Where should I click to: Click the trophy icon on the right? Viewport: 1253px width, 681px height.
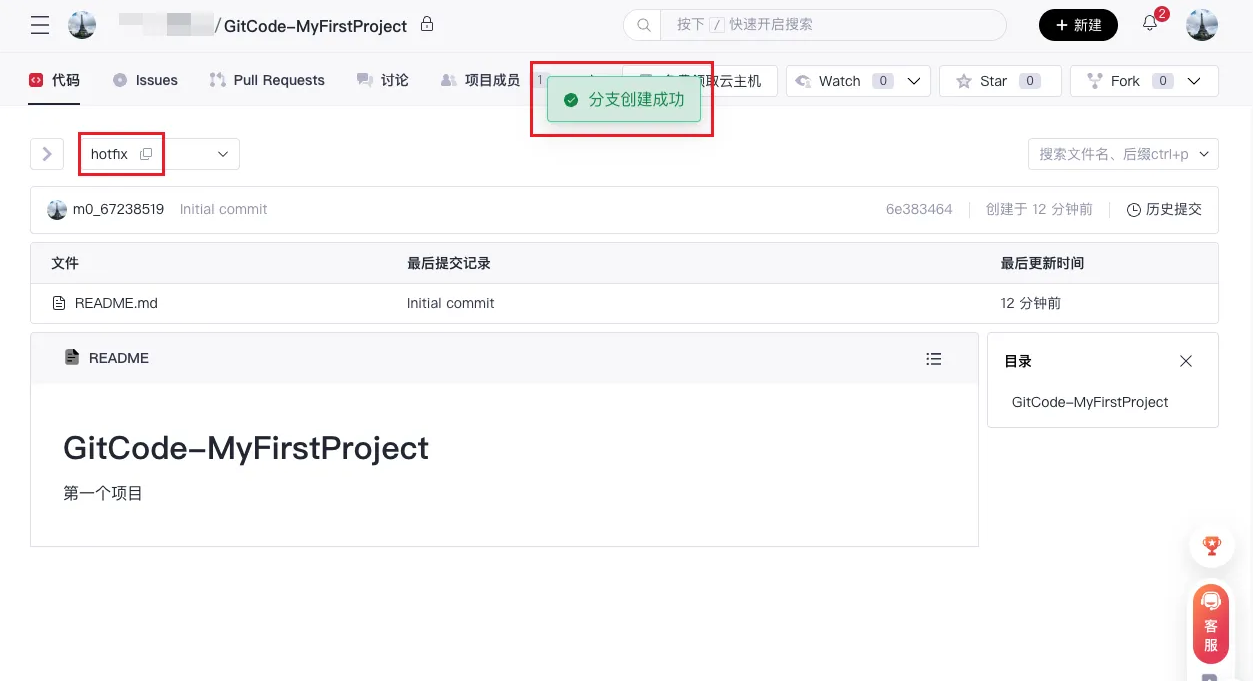click(1211, 546)
